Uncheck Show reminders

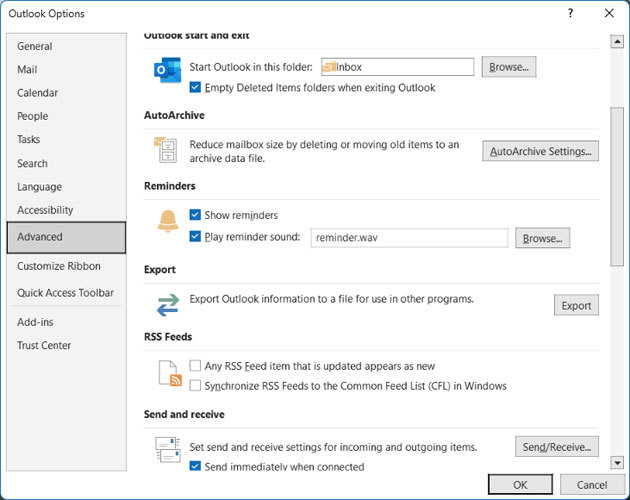tap(195, 215)
